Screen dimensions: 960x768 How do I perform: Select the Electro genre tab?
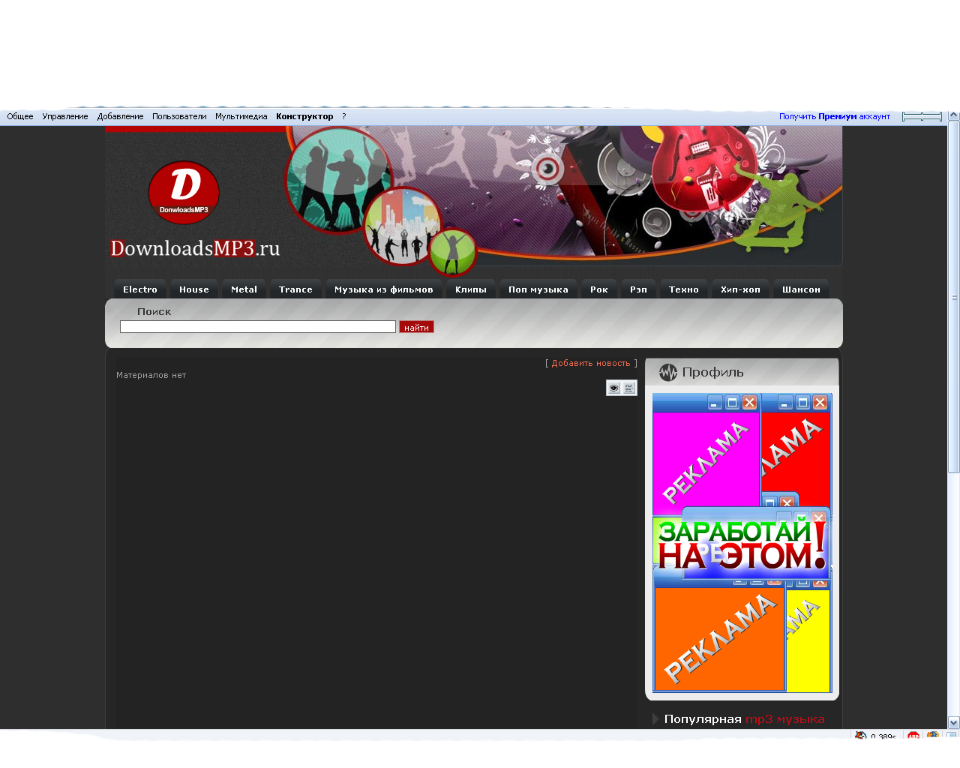pos(140,289)
